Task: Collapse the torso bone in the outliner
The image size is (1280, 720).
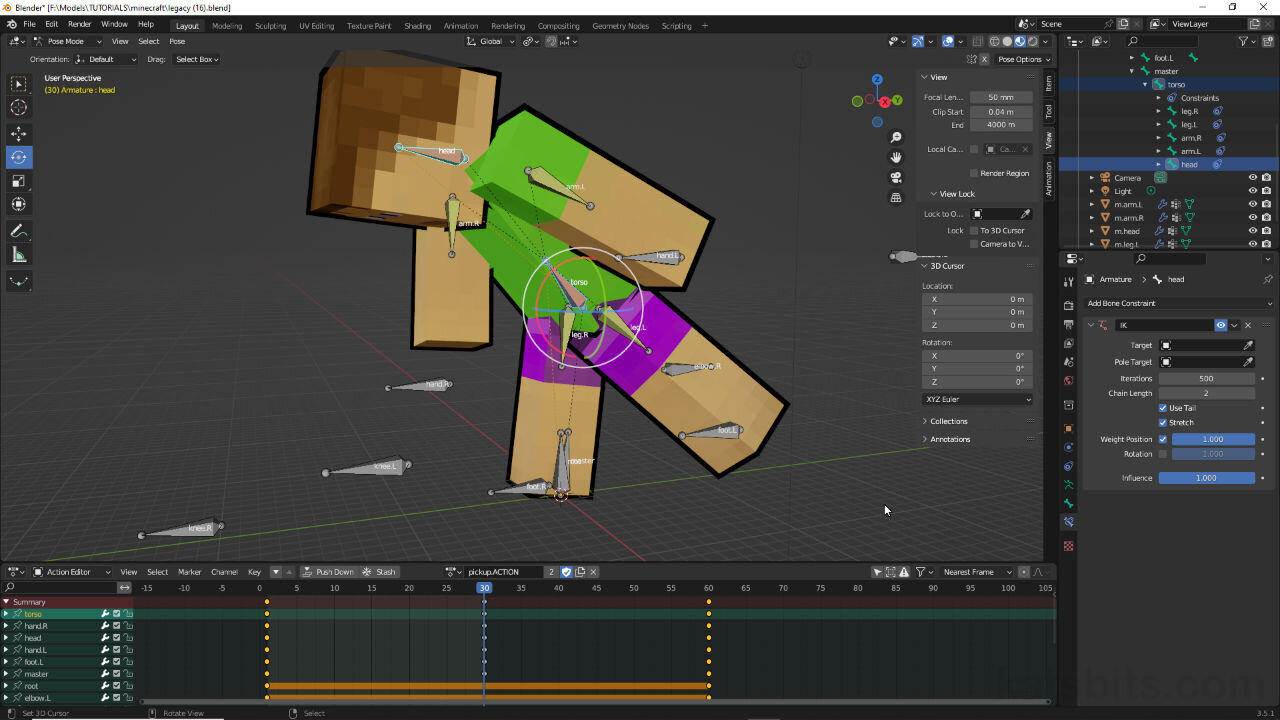Action: 1144,84
